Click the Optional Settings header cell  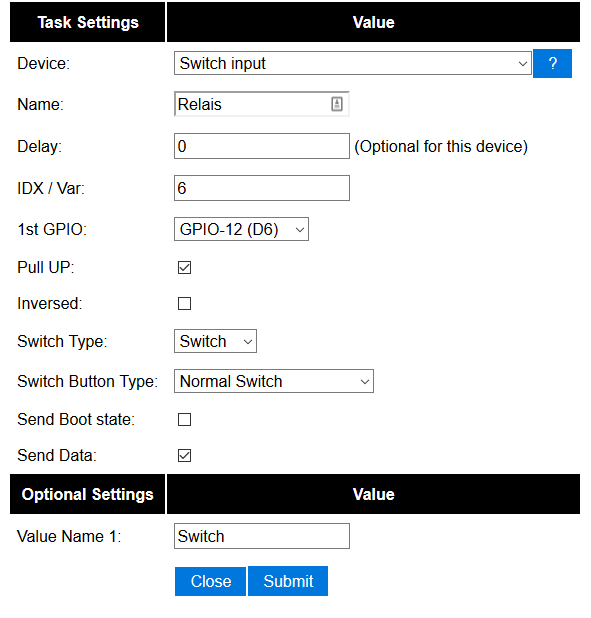coord(88,494)
